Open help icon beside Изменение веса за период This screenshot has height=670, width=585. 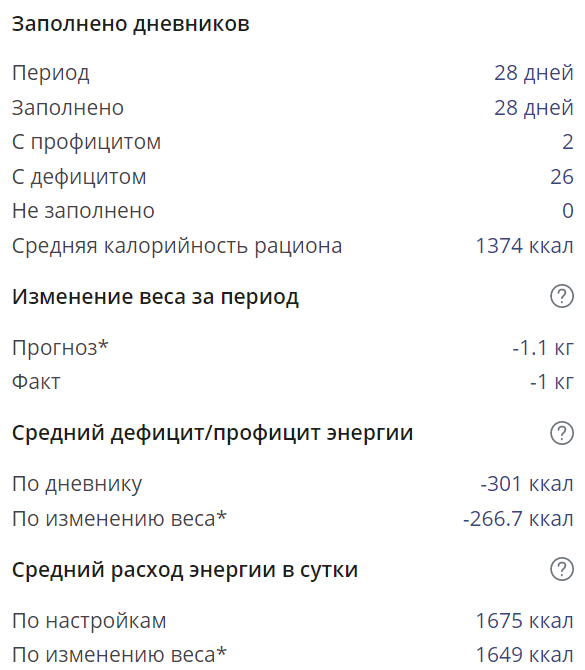point(561,296)
